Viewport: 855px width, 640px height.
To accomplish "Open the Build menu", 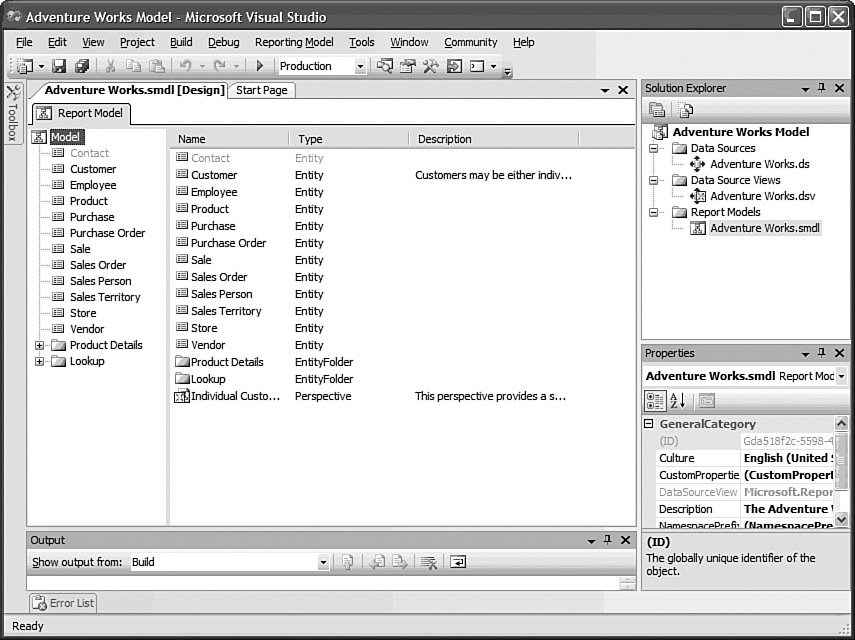I will tap(181, 42).
